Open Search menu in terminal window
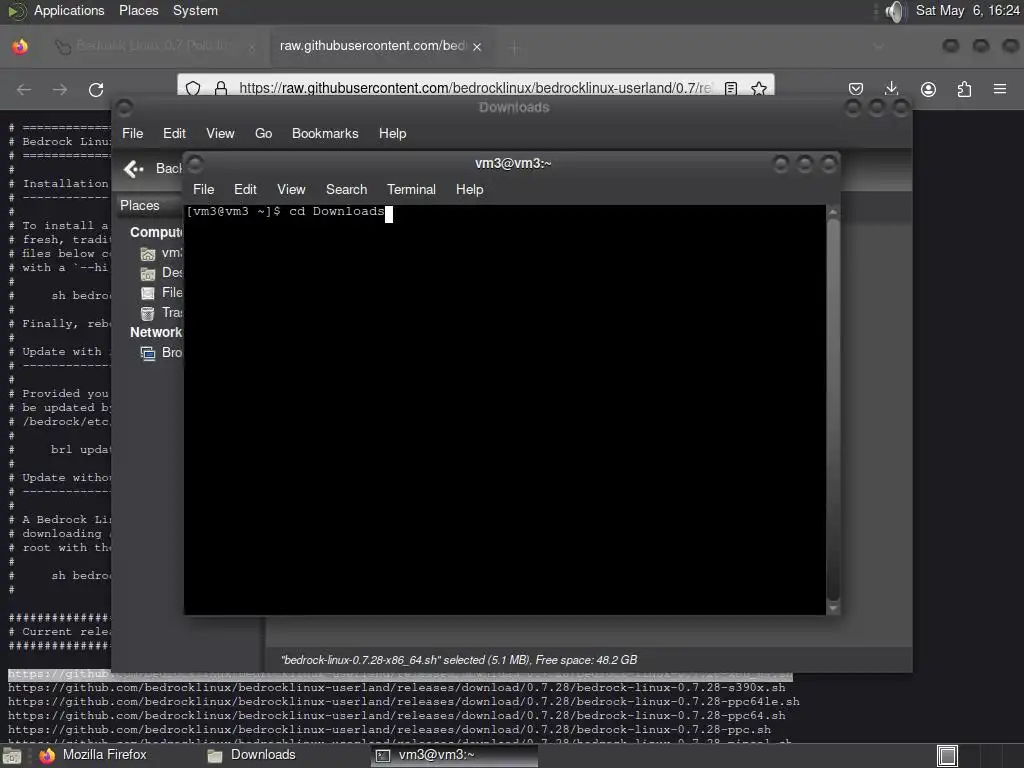 (347, 189)
